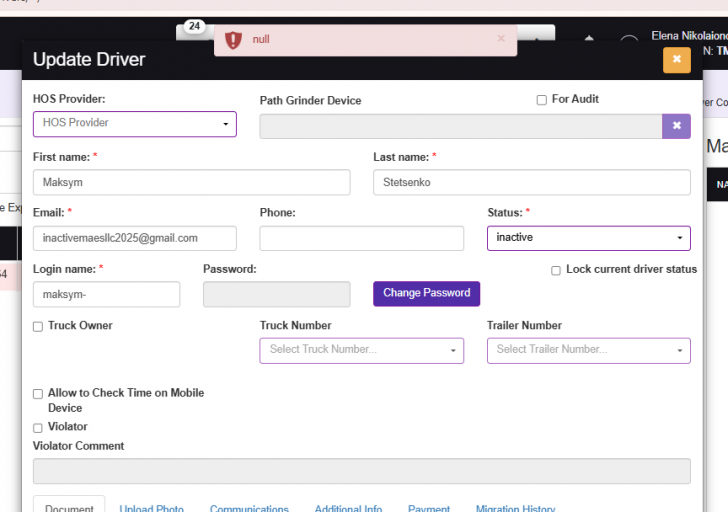The height and width of the screenshot is (512, 728).
Task: Enable Allow to Check Time on Mobile Device
Action: (38, 394)
